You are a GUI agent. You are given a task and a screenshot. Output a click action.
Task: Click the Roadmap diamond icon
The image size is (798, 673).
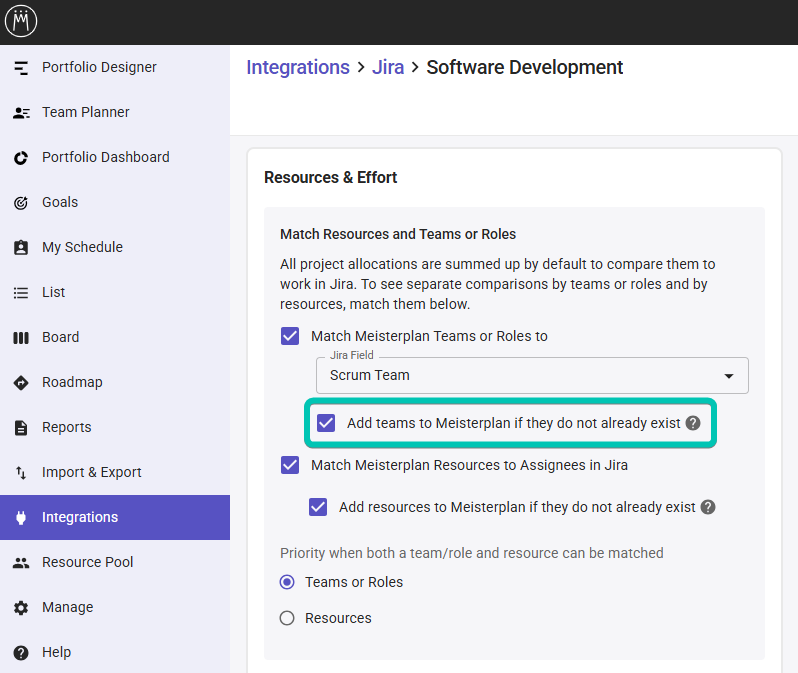coord(21,382)
